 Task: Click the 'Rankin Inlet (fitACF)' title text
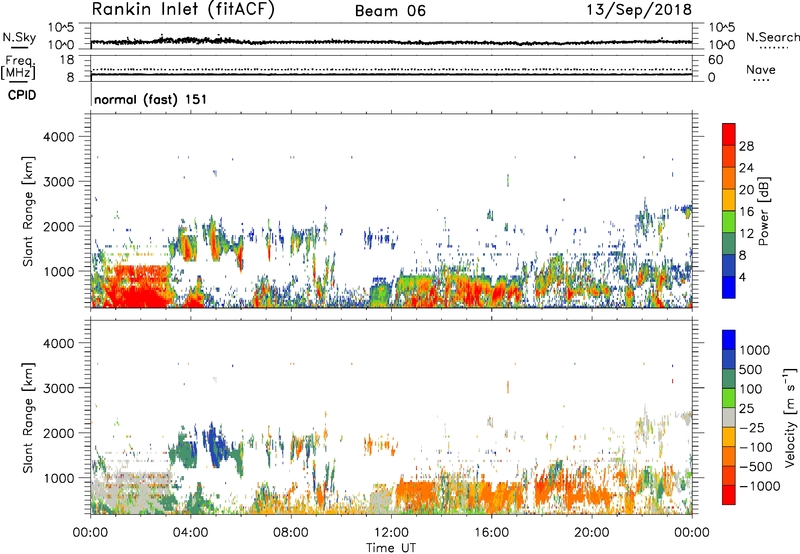pos(183,10)
